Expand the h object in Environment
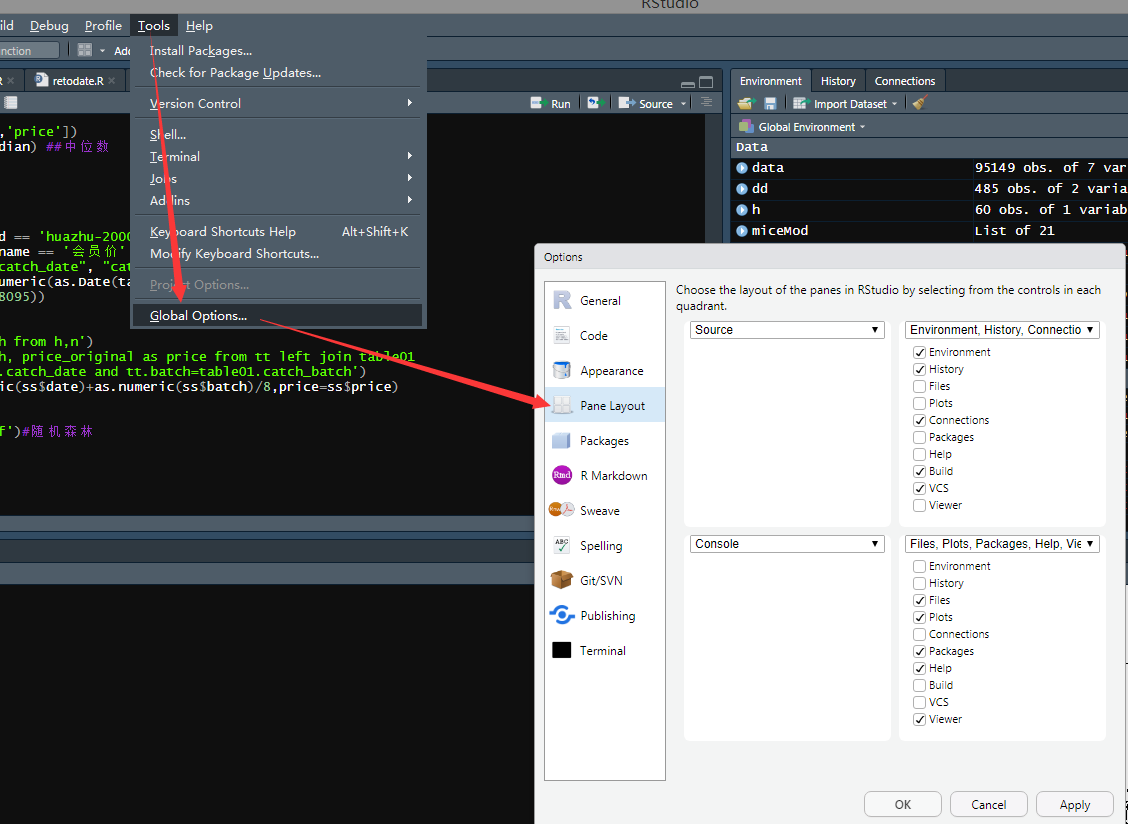Viewport: 1128px width, 824px height. pyautogui.click(x=742, y=209)
